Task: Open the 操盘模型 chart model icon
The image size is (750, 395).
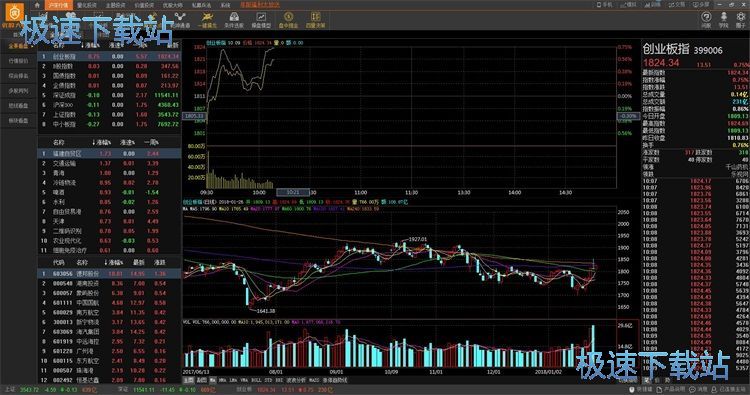Action: (261, 21)
